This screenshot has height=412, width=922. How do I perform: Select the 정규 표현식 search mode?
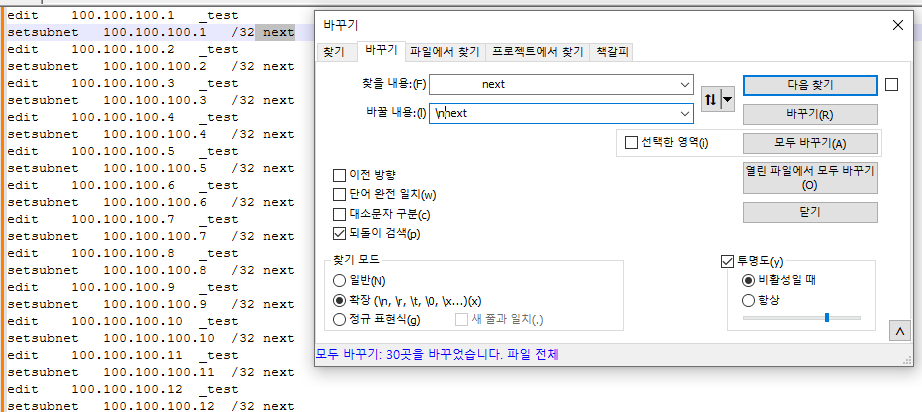(339, 320)
